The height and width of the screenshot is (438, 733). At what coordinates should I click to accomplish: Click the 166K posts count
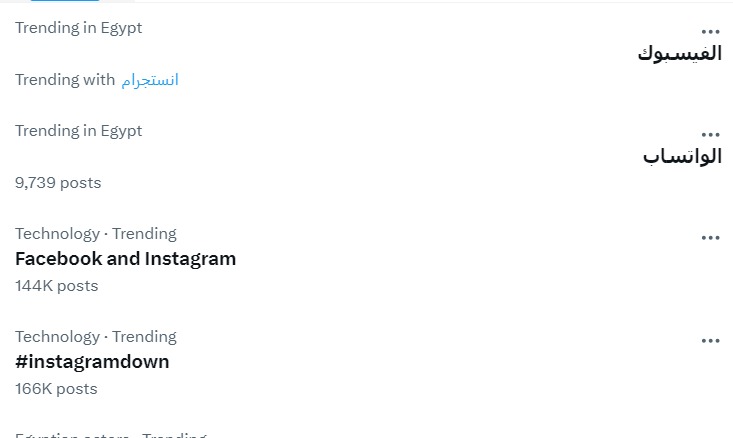(x=56, y=389)
